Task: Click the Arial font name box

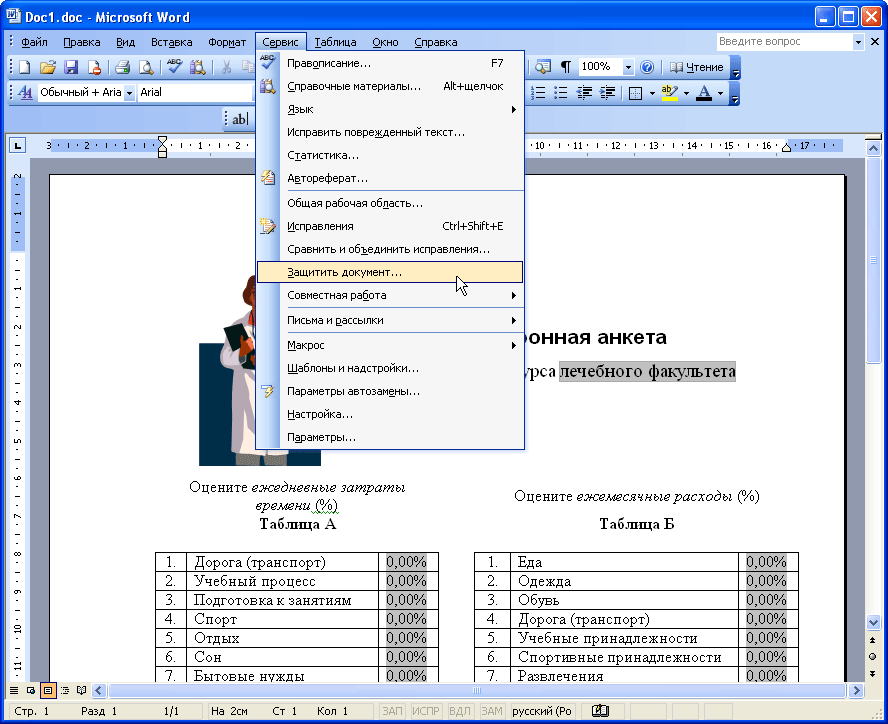Action: [195, 92]
